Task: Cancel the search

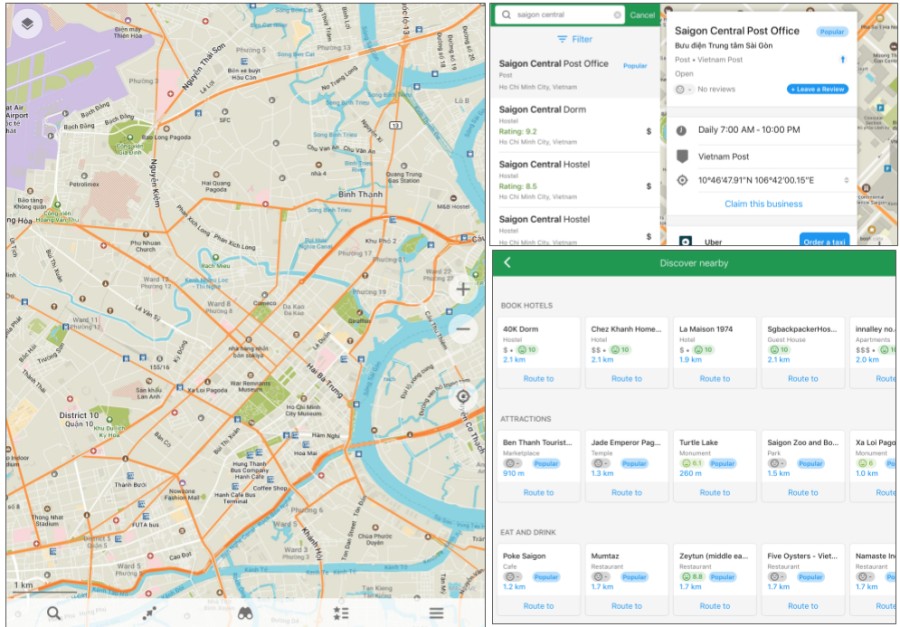Action: (643, 15)
